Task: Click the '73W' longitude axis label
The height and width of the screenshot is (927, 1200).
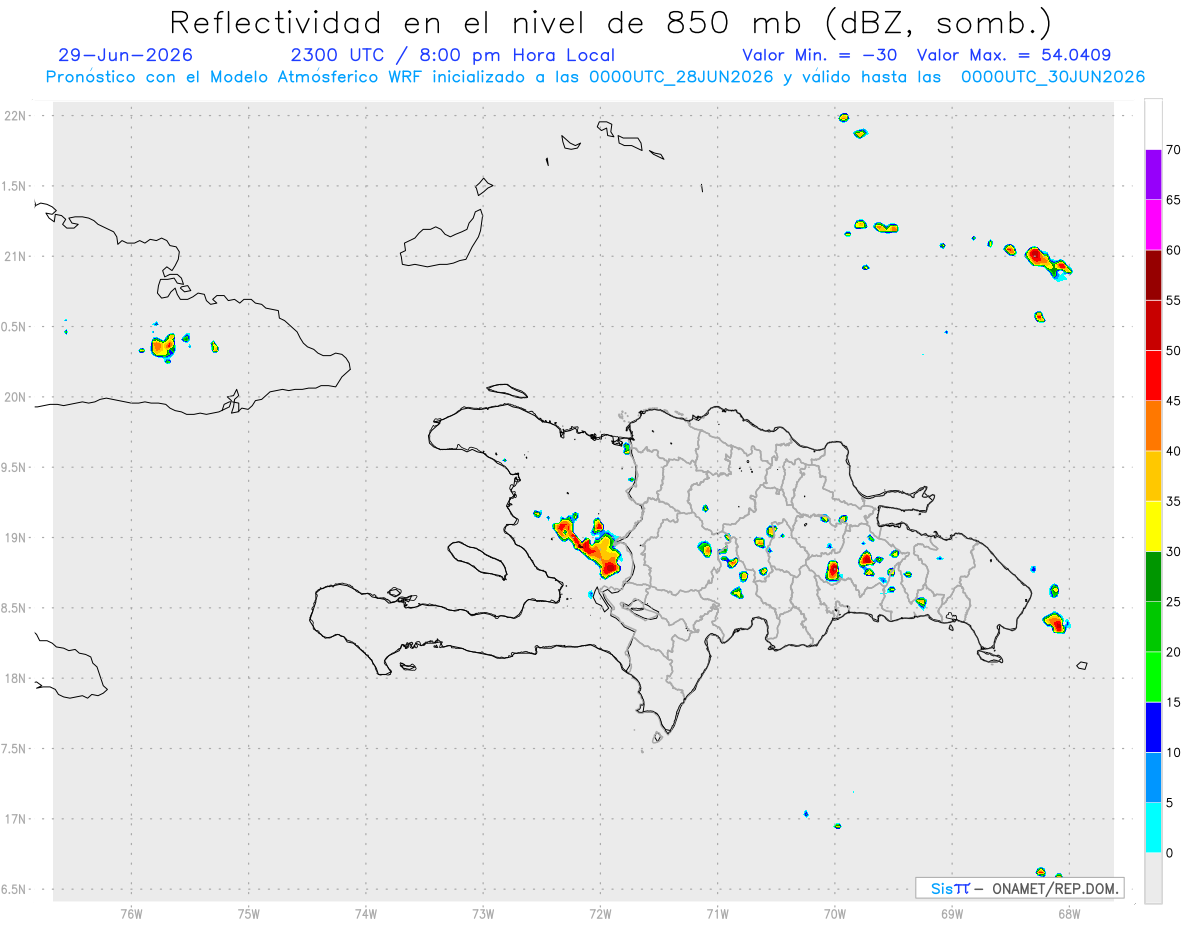Action: click(x=483, y=914)
